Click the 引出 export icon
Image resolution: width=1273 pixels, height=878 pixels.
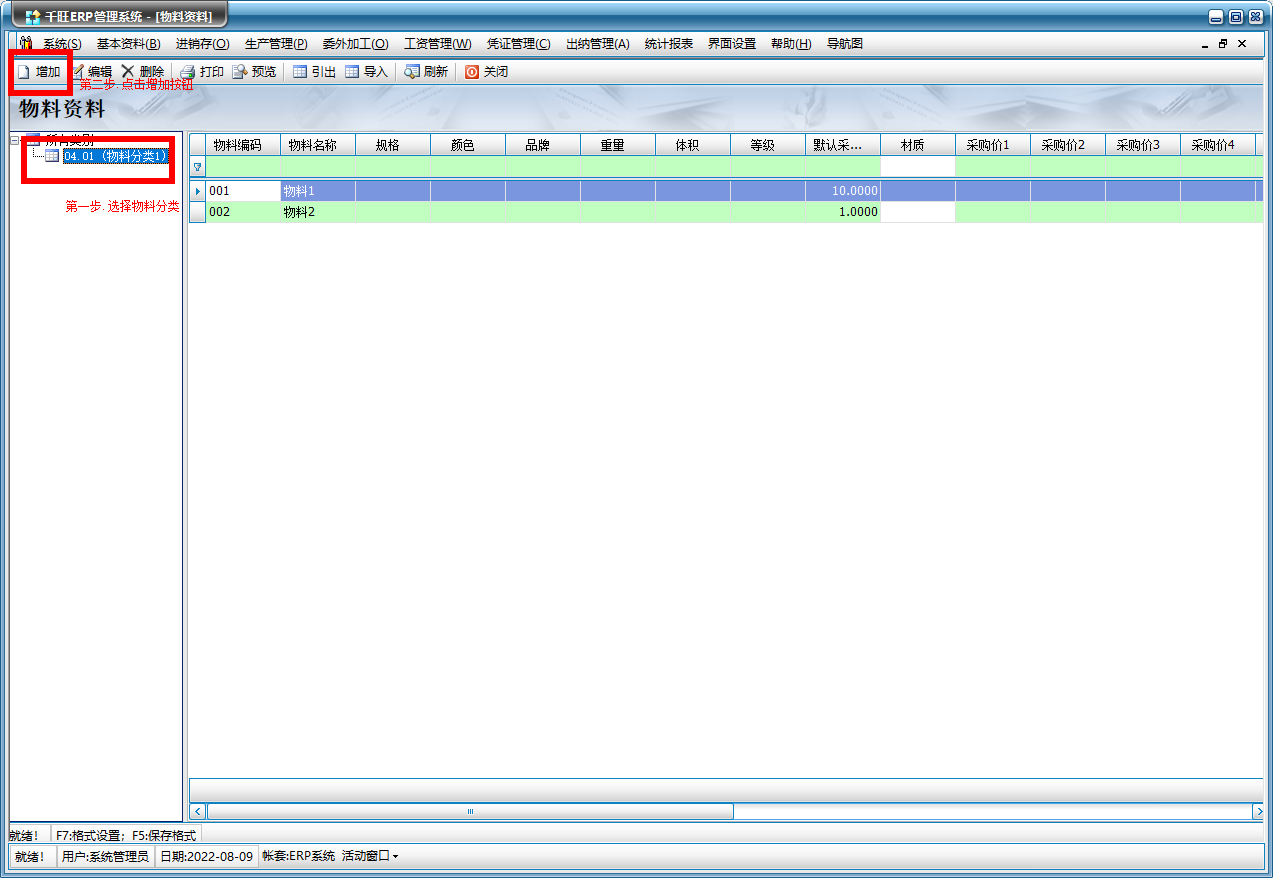pyautogui.click(x=300, y=72)
